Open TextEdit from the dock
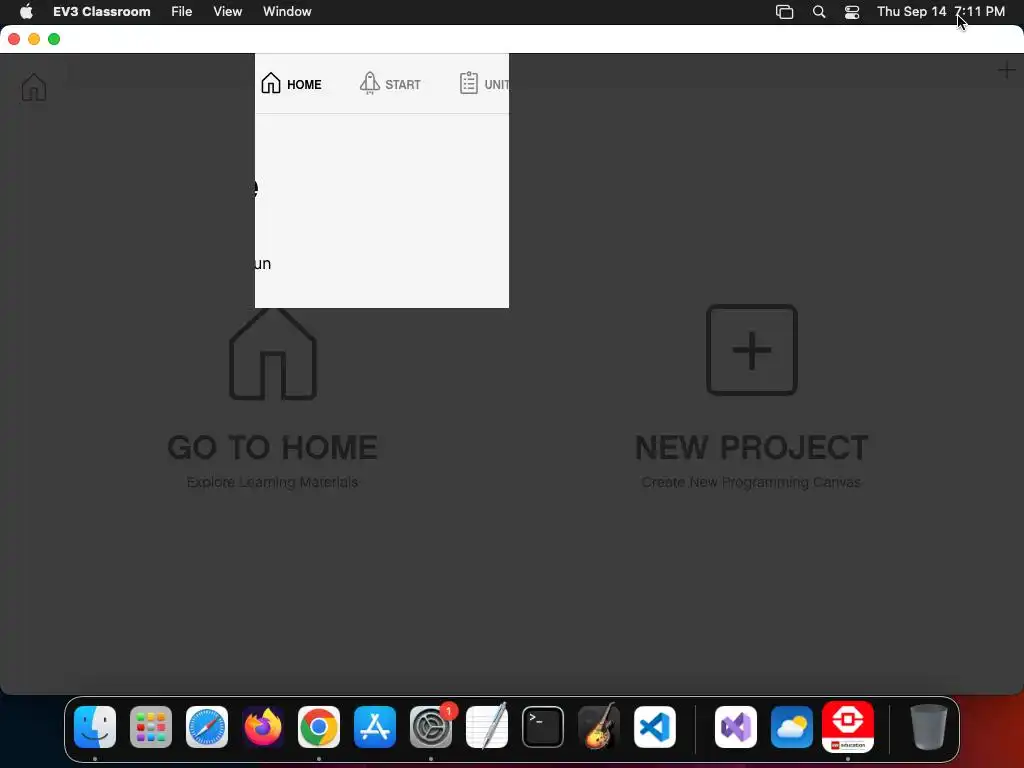Viewport: 1024px width, 768px height. click(487, 727)
